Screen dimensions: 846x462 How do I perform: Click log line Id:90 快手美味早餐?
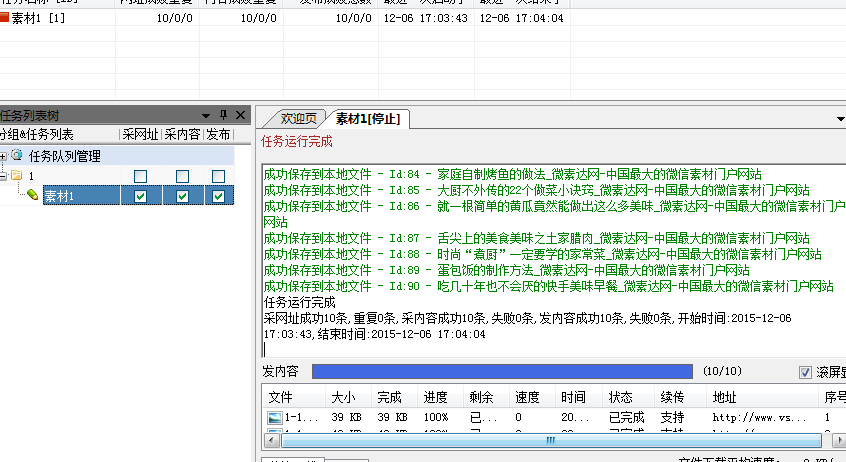pos(549,286)
